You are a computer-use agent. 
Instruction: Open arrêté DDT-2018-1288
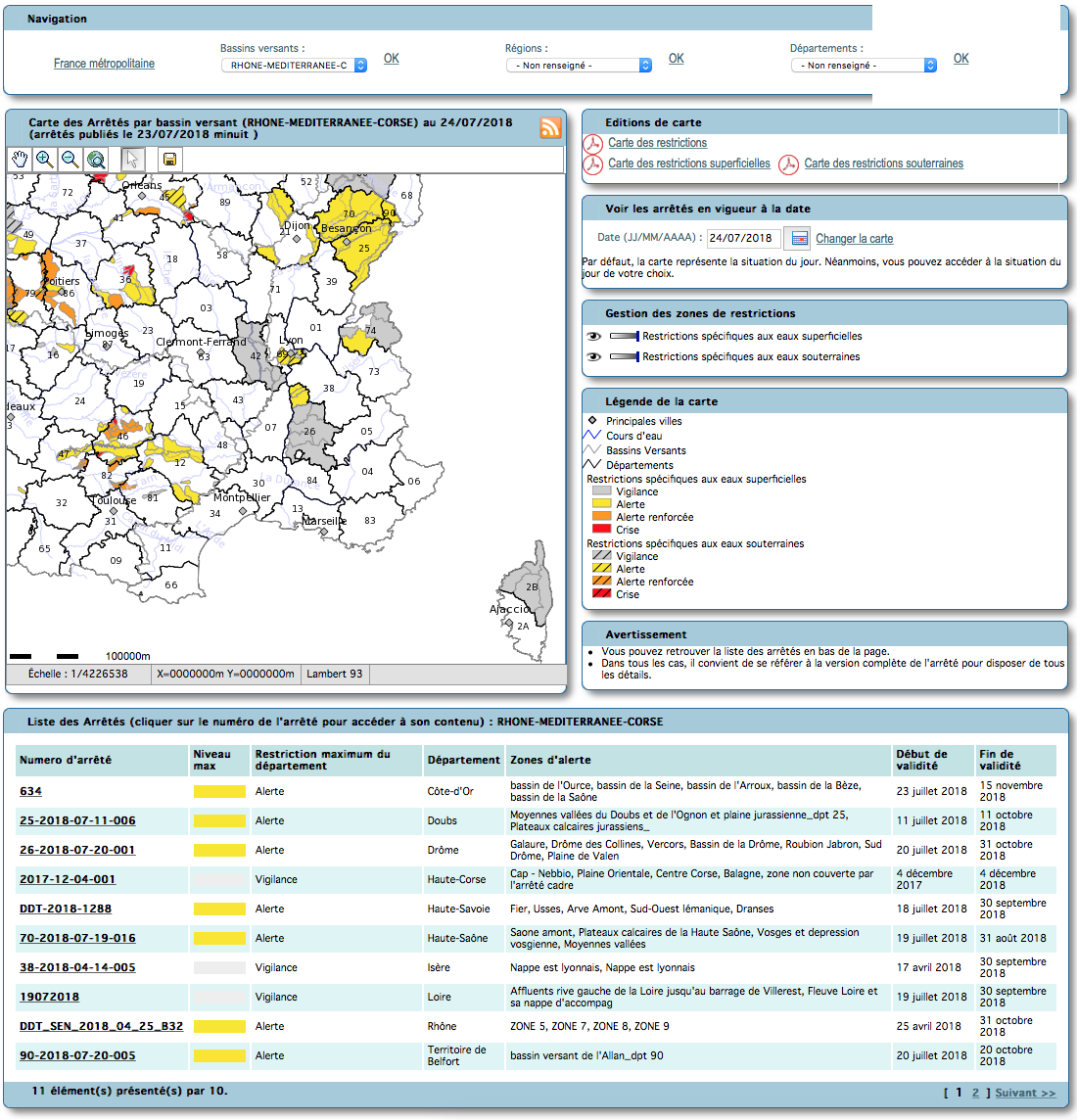coord(66,909)
